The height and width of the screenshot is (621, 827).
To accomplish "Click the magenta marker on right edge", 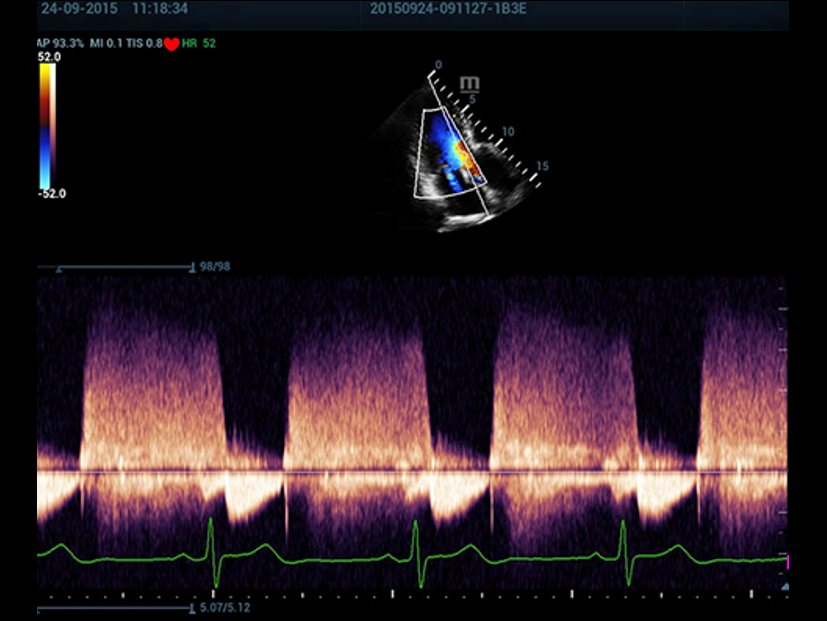I will point(786,561).
